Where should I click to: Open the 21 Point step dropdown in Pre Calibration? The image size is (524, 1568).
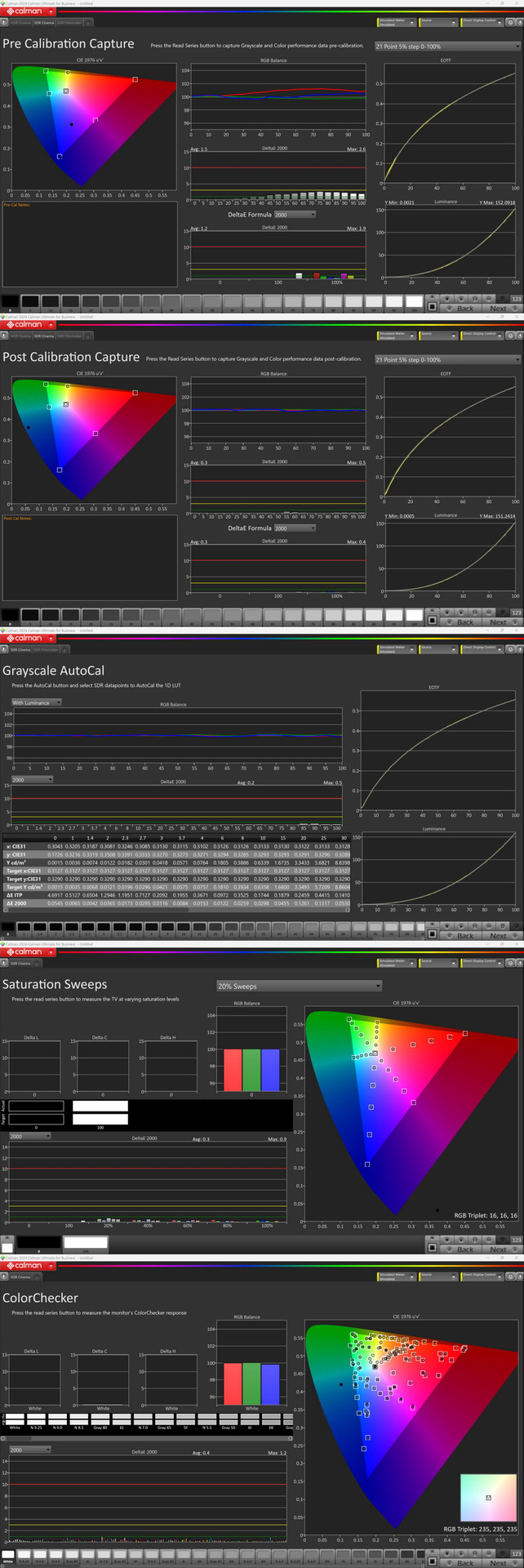(x=446, y=47)
